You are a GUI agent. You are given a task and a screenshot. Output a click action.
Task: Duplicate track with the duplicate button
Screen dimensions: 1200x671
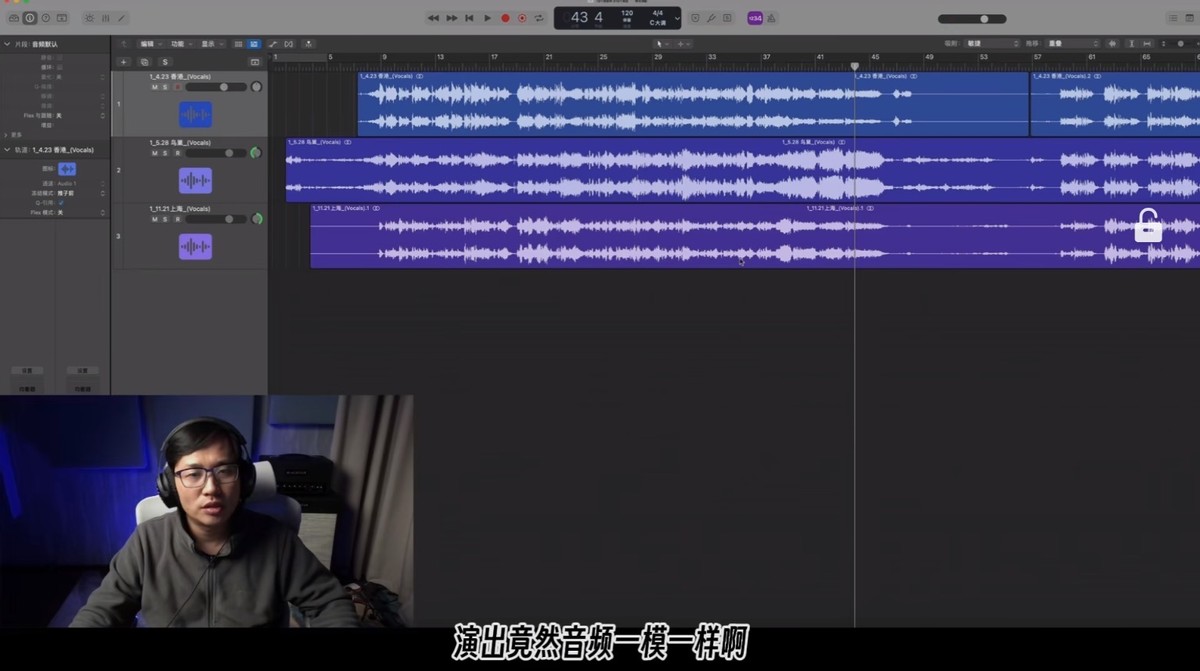pos(144,62)
